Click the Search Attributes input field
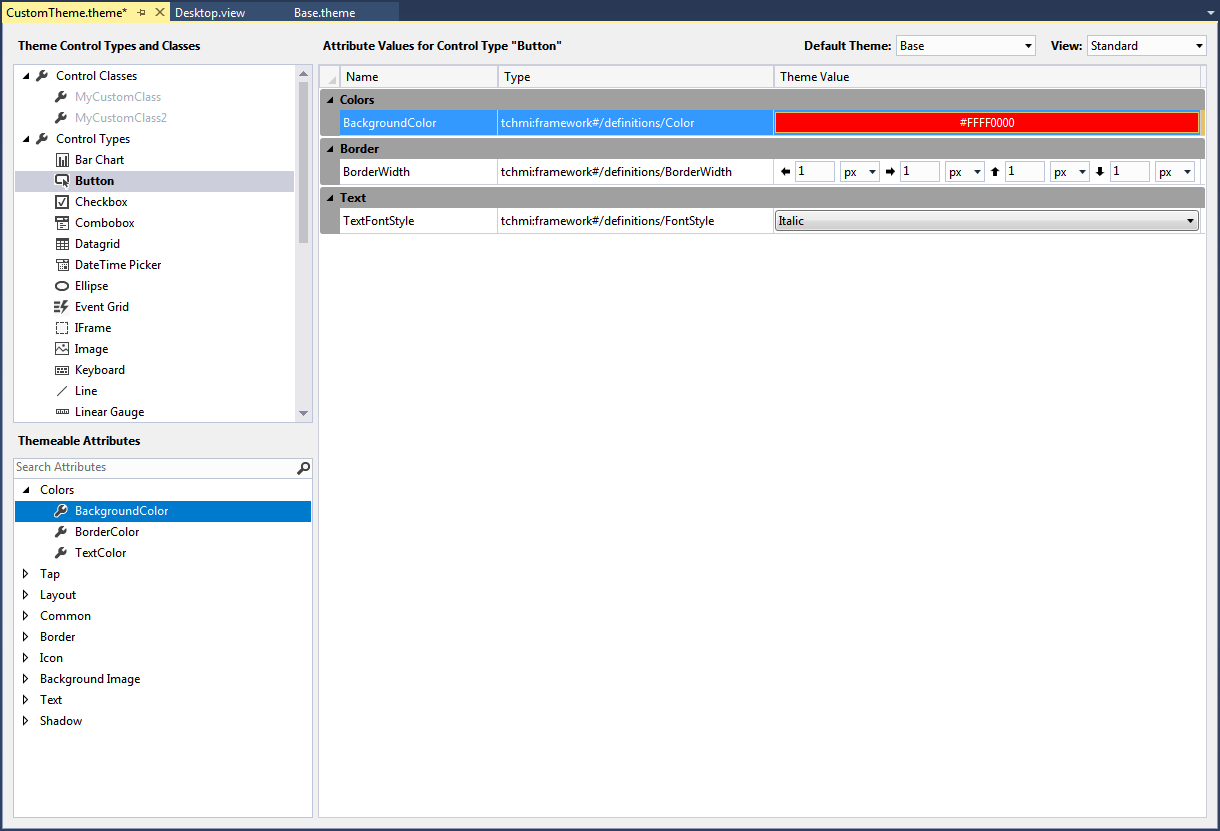The height and width of the screenshot is (831, 1220). coord(155,467)
